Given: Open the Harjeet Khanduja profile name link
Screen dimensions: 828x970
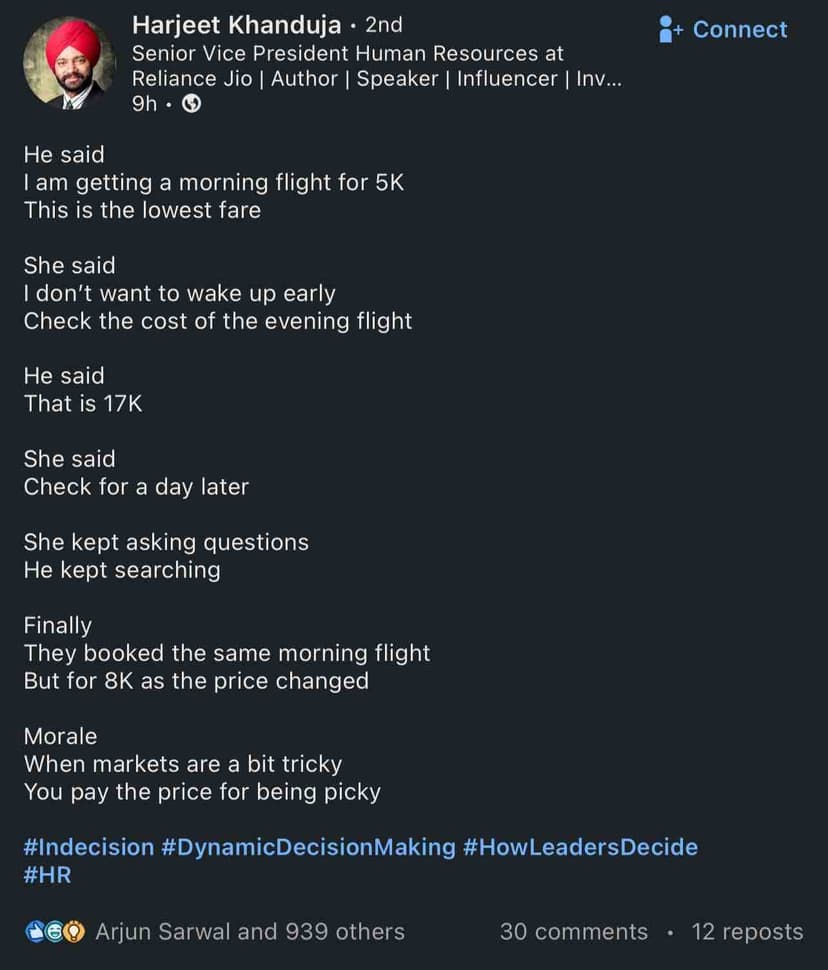Looking at the screenshot, I should (236, 25).
